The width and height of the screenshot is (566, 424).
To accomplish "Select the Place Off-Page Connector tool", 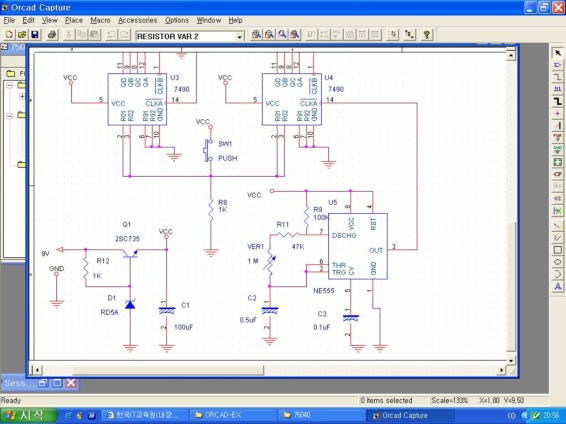I will click(x=558, y=198).
